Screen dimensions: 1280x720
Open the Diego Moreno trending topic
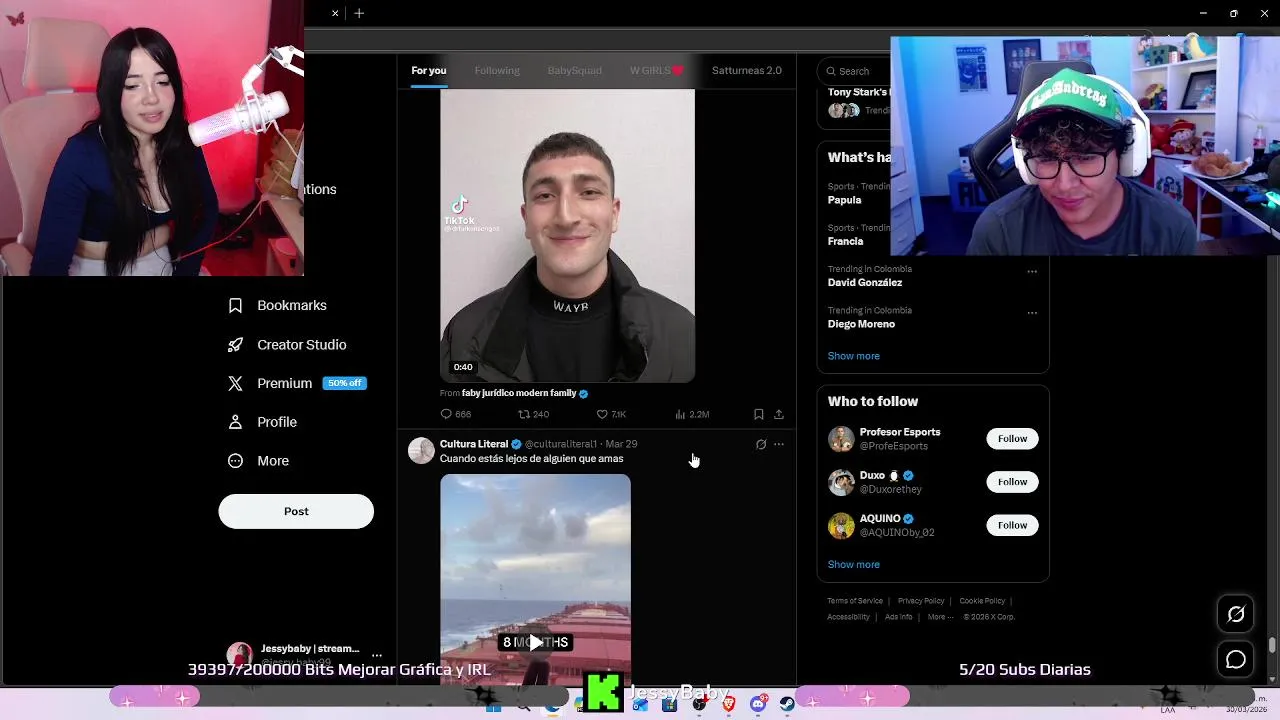(x=861, y=324)
